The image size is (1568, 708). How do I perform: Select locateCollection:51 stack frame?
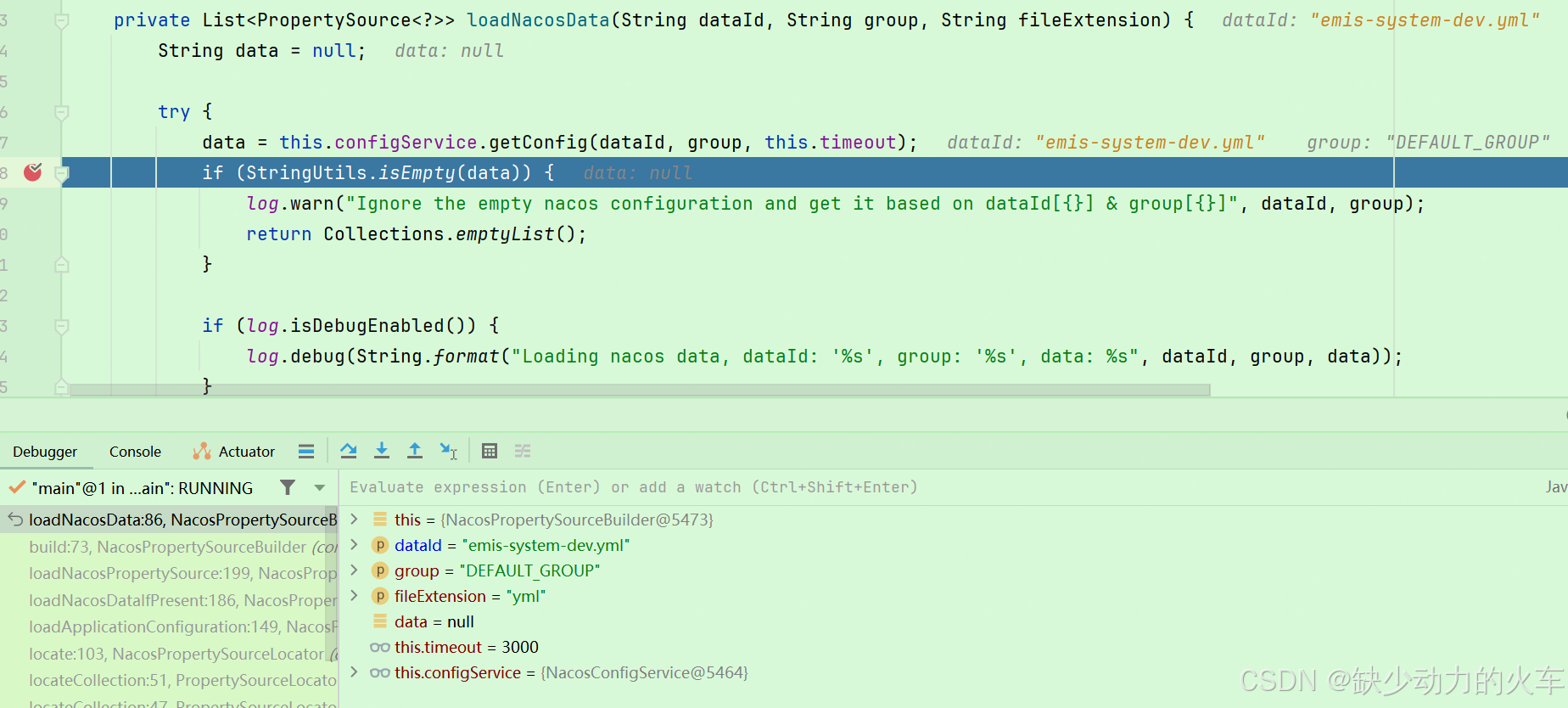pos(170,680)
